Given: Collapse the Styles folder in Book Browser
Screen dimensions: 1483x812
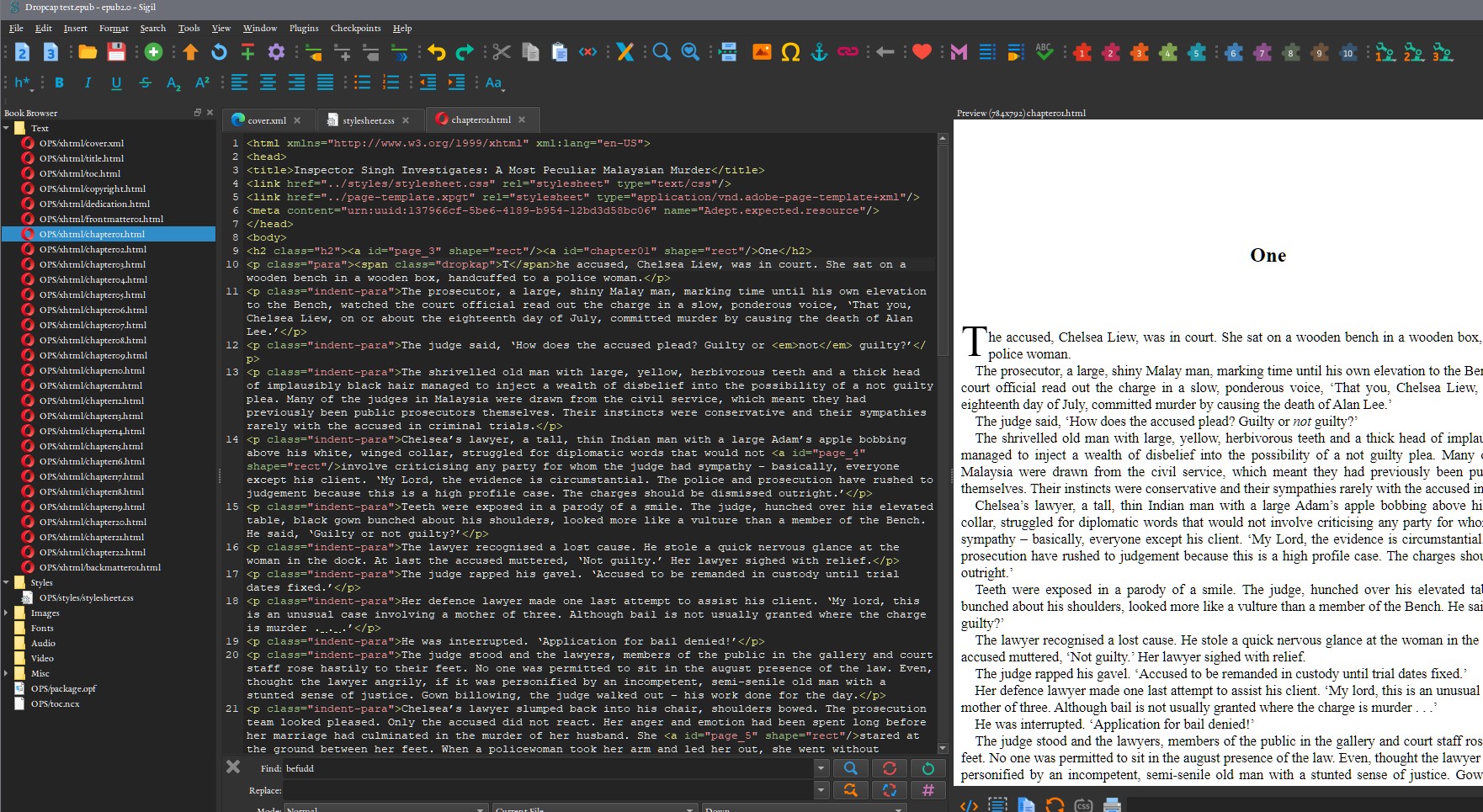Looking at the screenshot, I should [x=6, y=582].
